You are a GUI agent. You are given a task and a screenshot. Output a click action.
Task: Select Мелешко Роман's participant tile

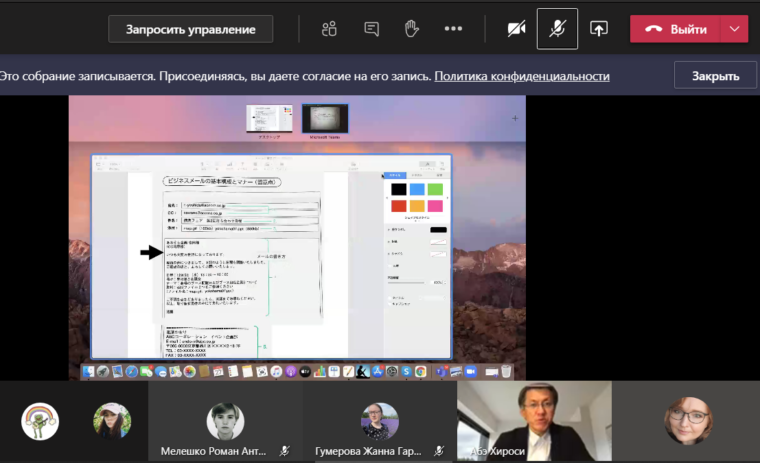click(225, 422)
